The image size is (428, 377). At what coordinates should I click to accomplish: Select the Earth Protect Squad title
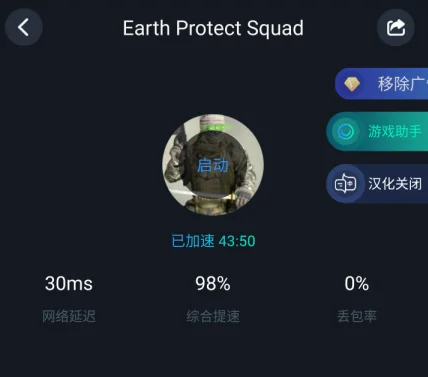[213, 28]
